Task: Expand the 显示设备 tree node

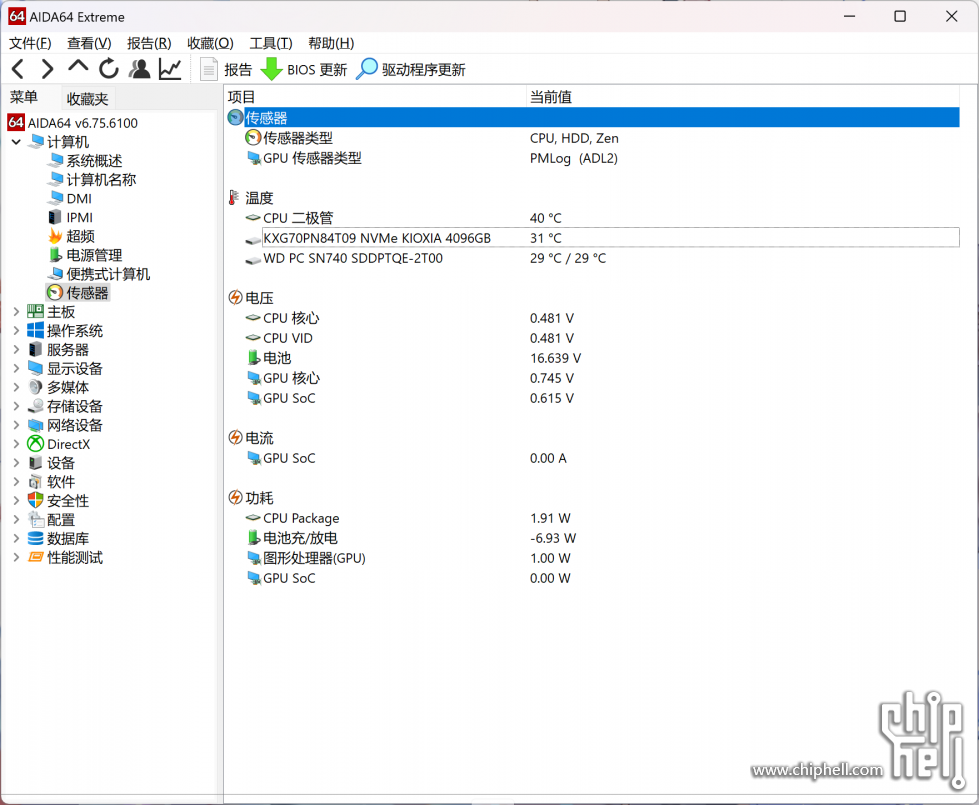Action: 16,368
